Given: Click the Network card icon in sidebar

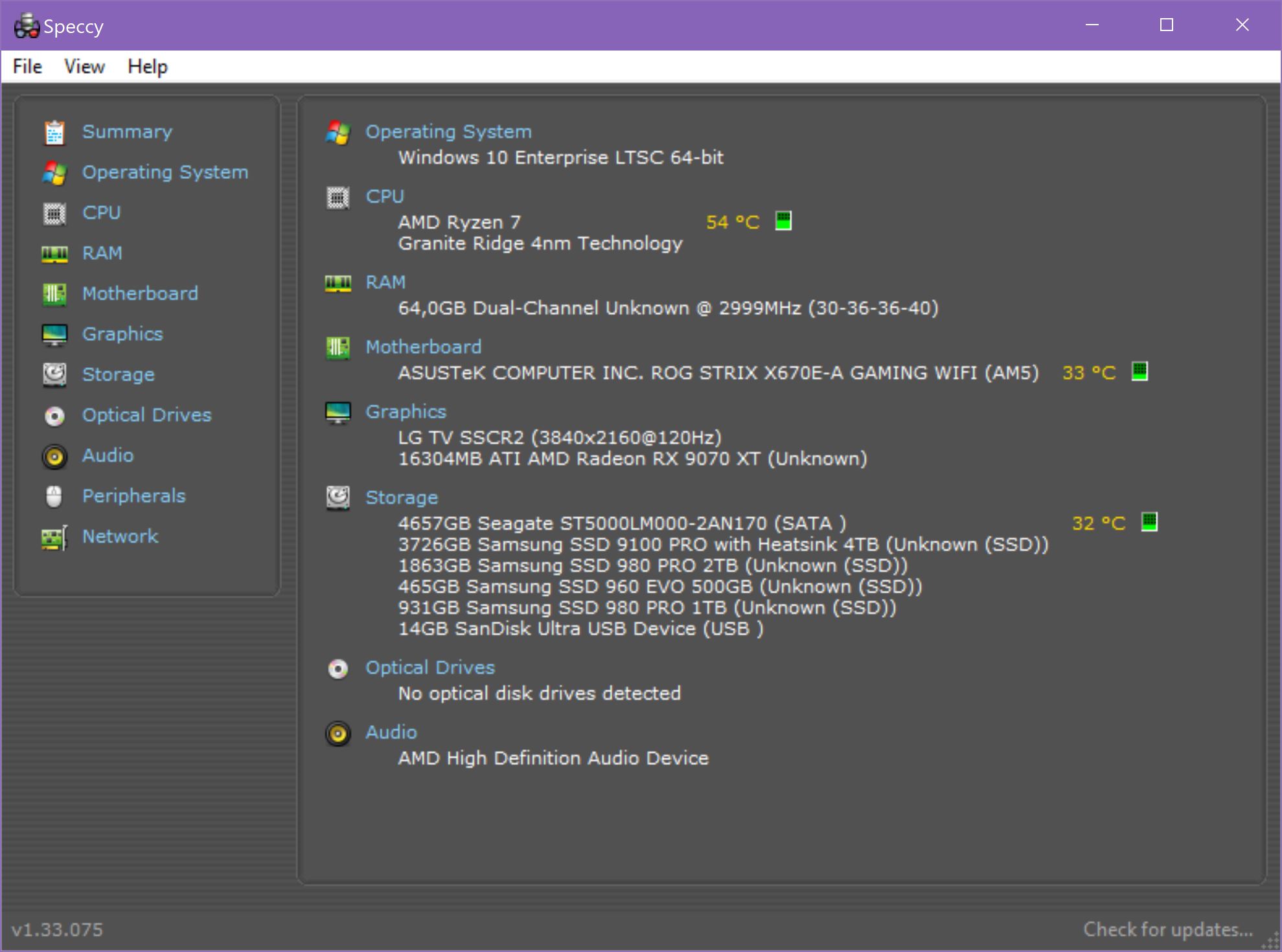Looking at the screenshot, I should coord(54,538).
